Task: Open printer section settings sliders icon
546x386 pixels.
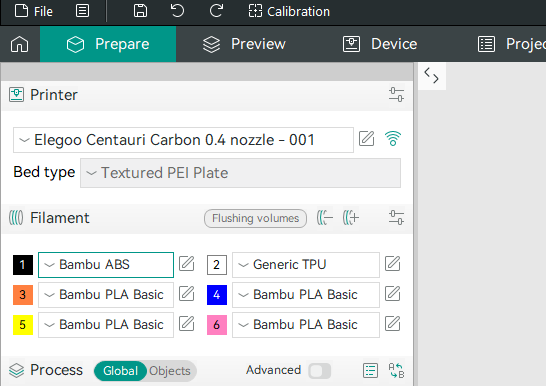Action: (x=396, y=95)
